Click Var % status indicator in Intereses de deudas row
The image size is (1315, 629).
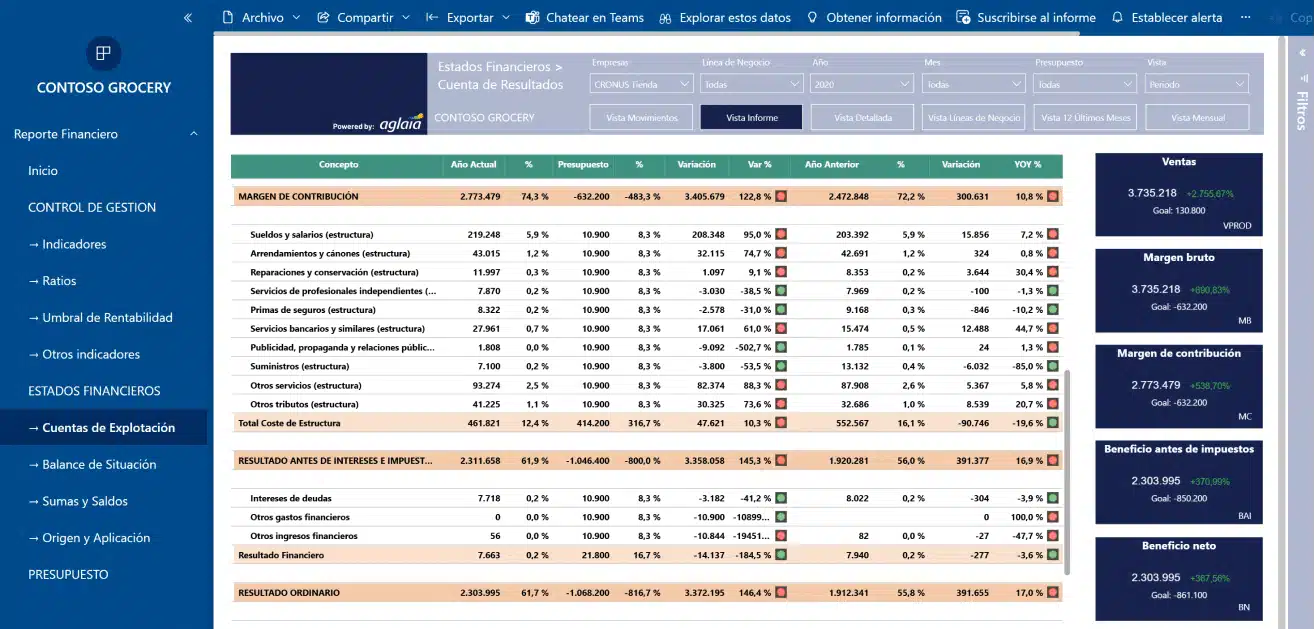tap(781, 498)
